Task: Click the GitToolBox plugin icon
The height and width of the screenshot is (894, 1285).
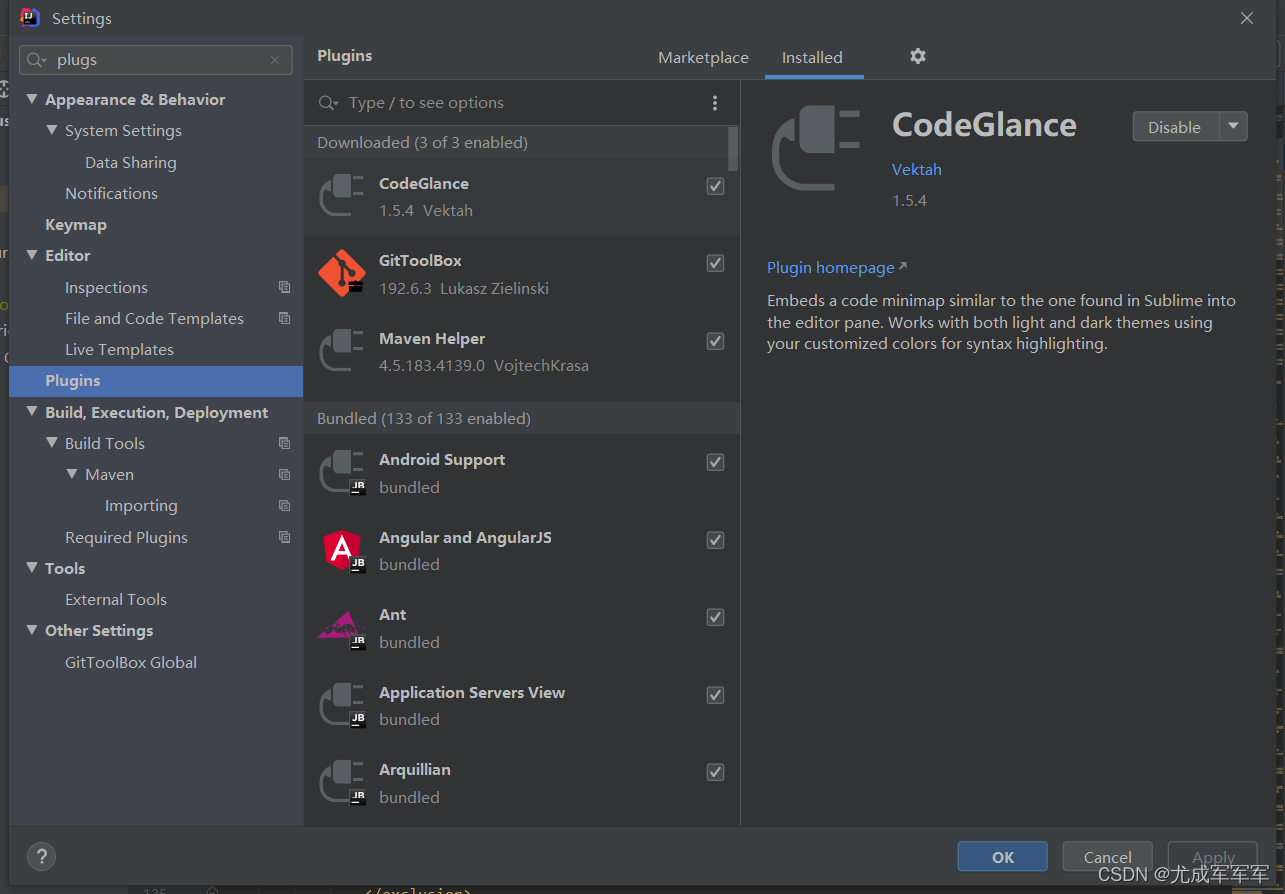Action: coord(342,273)
